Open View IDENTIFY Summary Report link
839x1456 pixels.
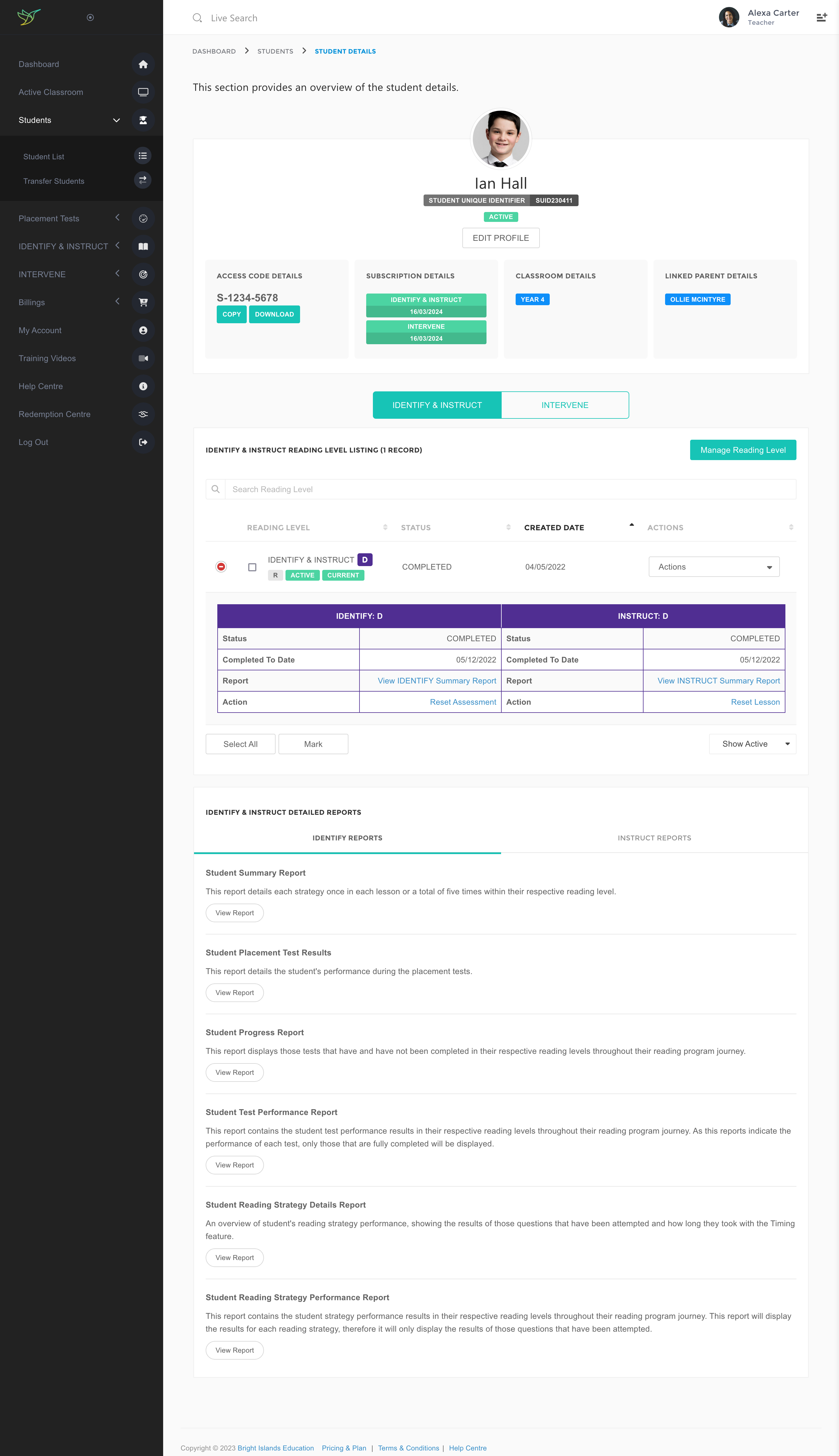[436, 681]
